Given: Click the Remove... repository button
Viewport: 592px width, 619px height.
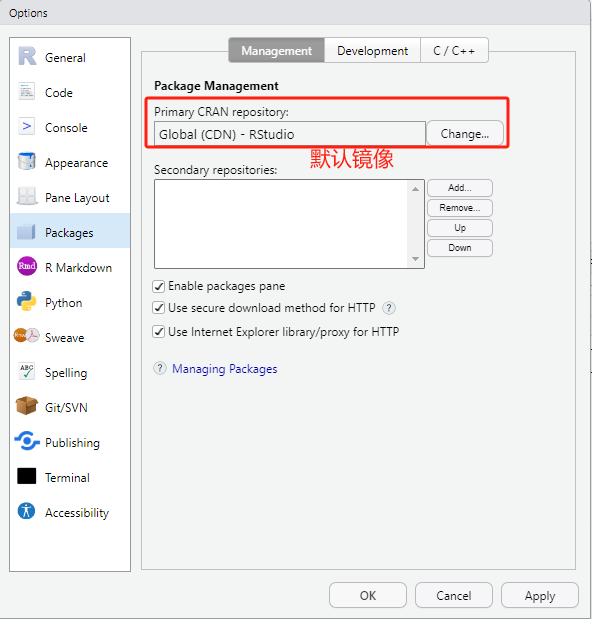Looking at the screenshot, I should click(460, 208).
